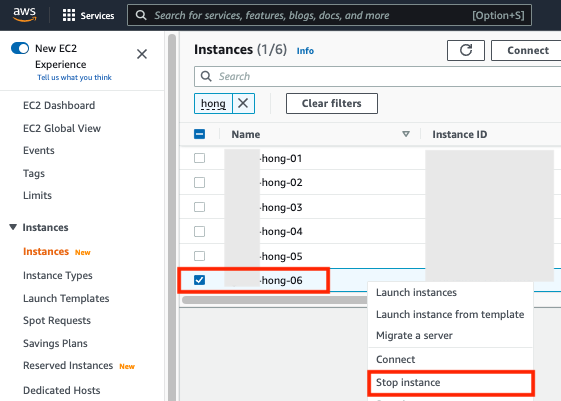Click the Clear filters button

click(x=332, y=103)
